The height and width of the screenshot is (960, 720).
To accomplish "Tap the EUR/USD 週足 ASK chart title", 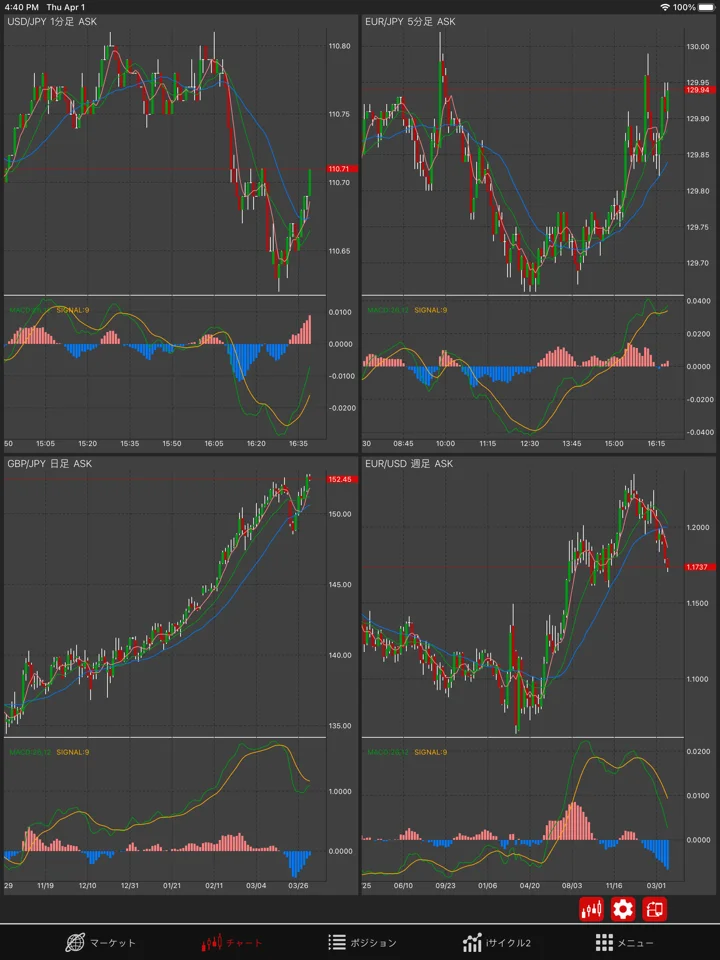I will 409,464.
